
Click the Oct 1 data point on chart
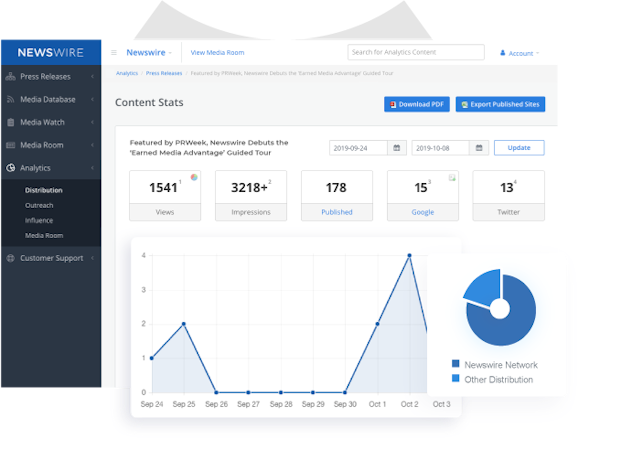coord(377,324)
